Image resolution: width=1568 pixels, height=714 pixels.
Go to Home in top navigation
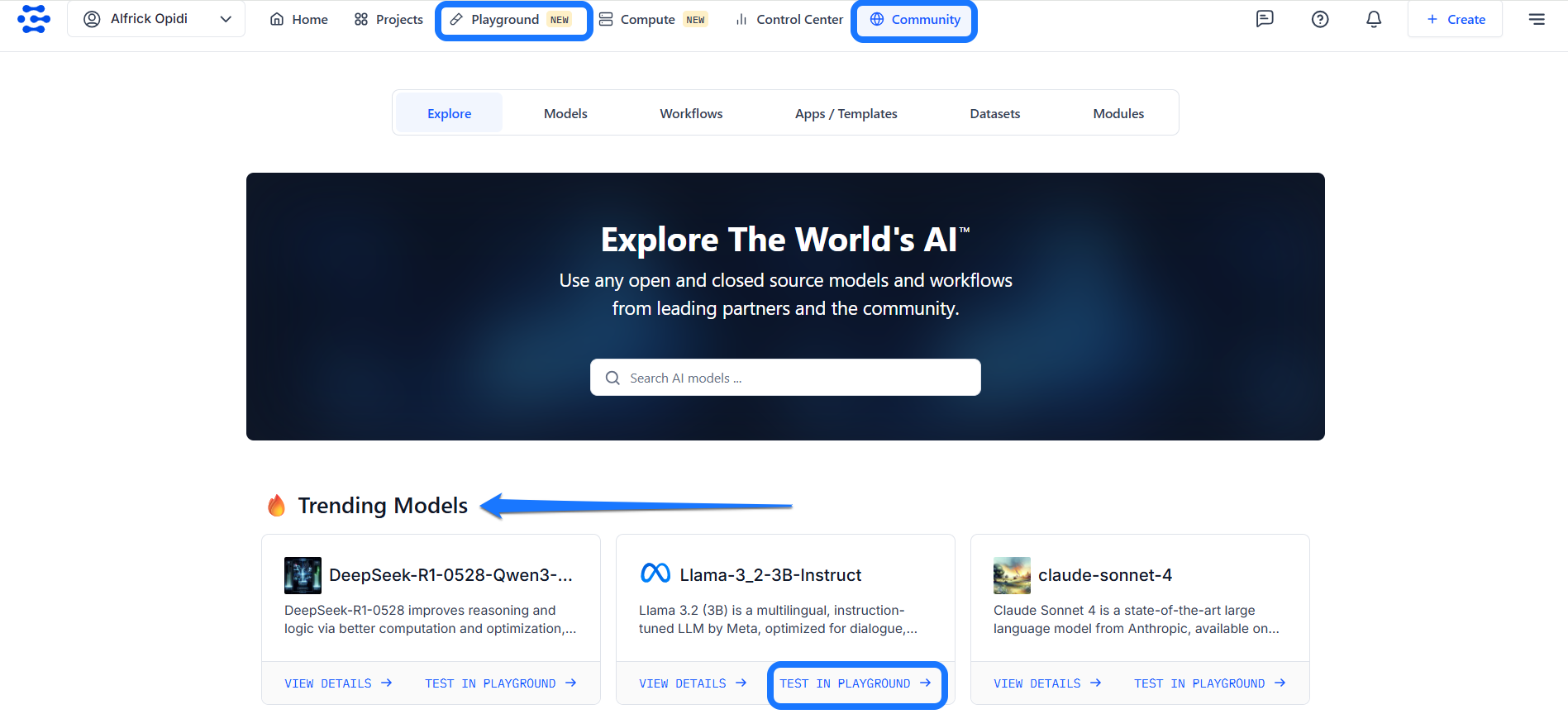[299, 19]
